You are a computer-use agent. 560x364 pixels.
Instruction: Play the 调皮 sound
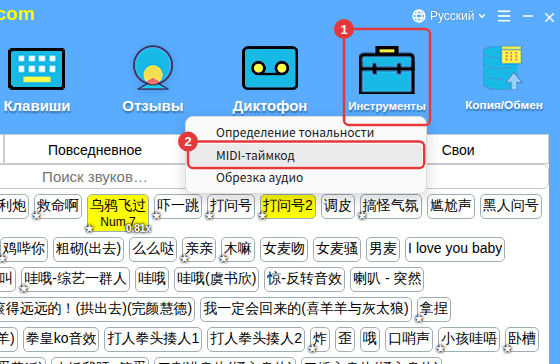338,206
